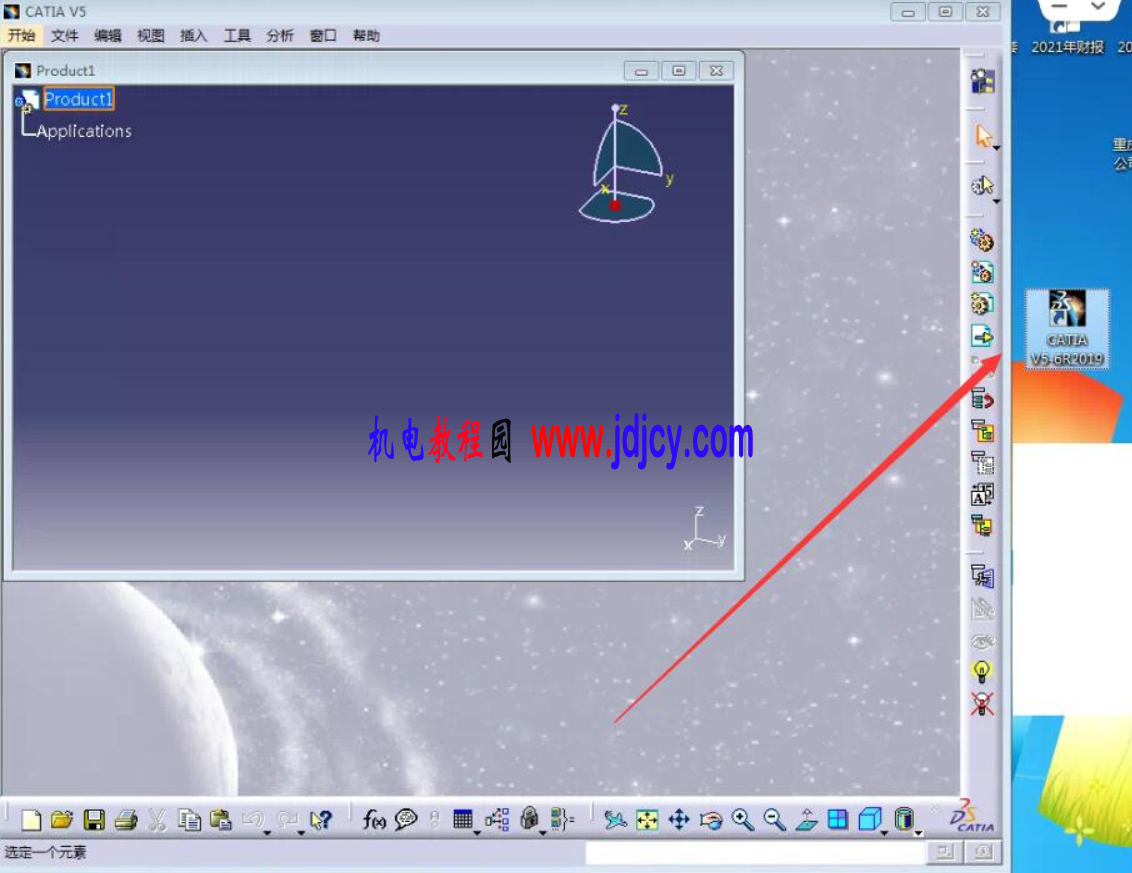Select the Applications tree node

click(84, 131)
